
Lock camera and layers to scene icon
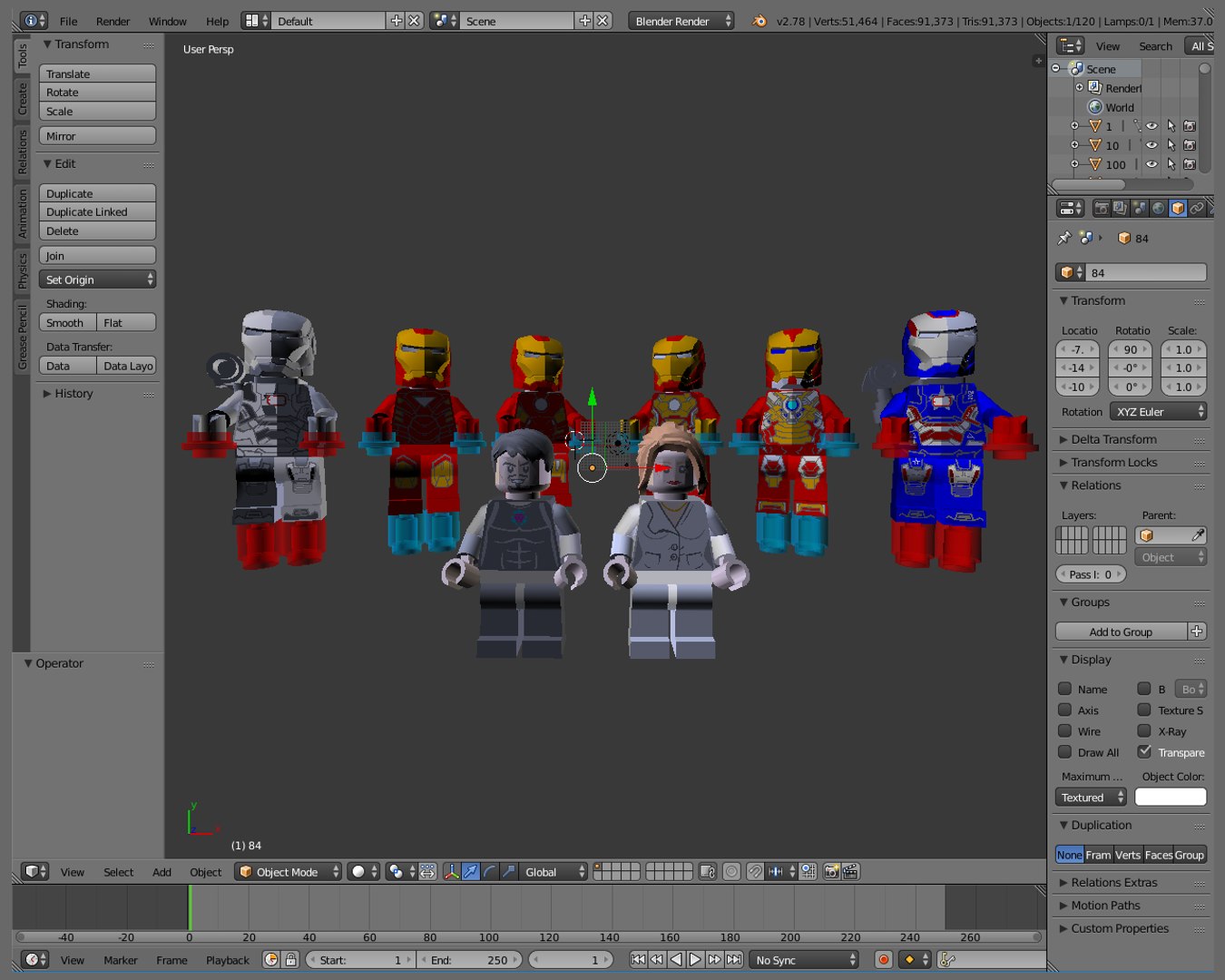click(708, 871)
